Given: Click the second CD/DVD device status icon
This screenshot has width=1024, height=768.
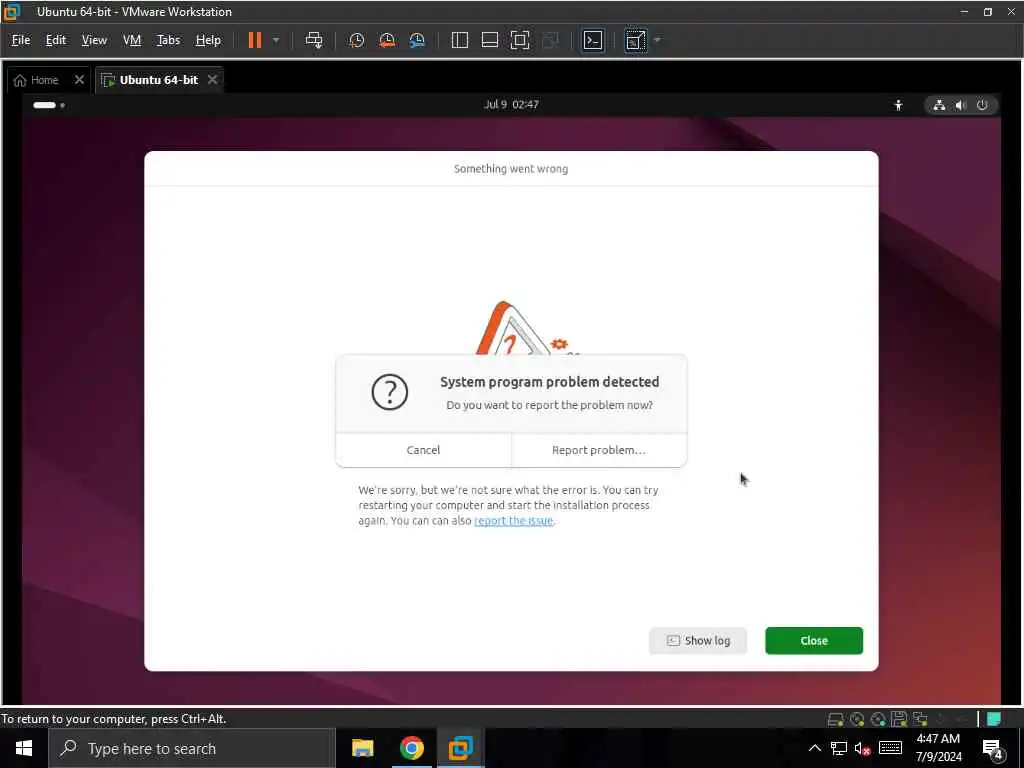Looking at the screenshot, I should click(x=878, y=719).
